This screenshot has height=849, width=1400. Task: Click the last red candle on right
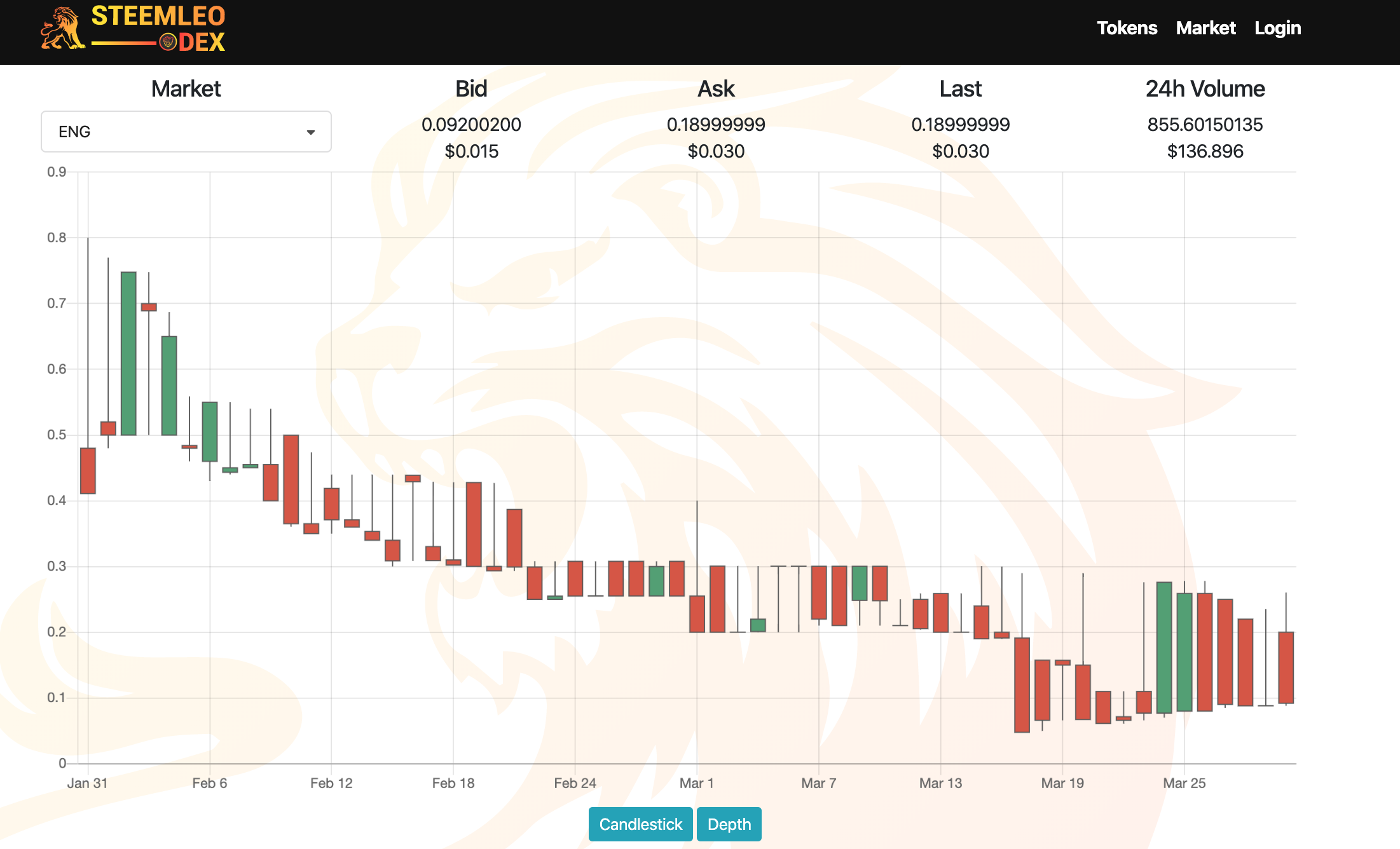coord(1286,667)
